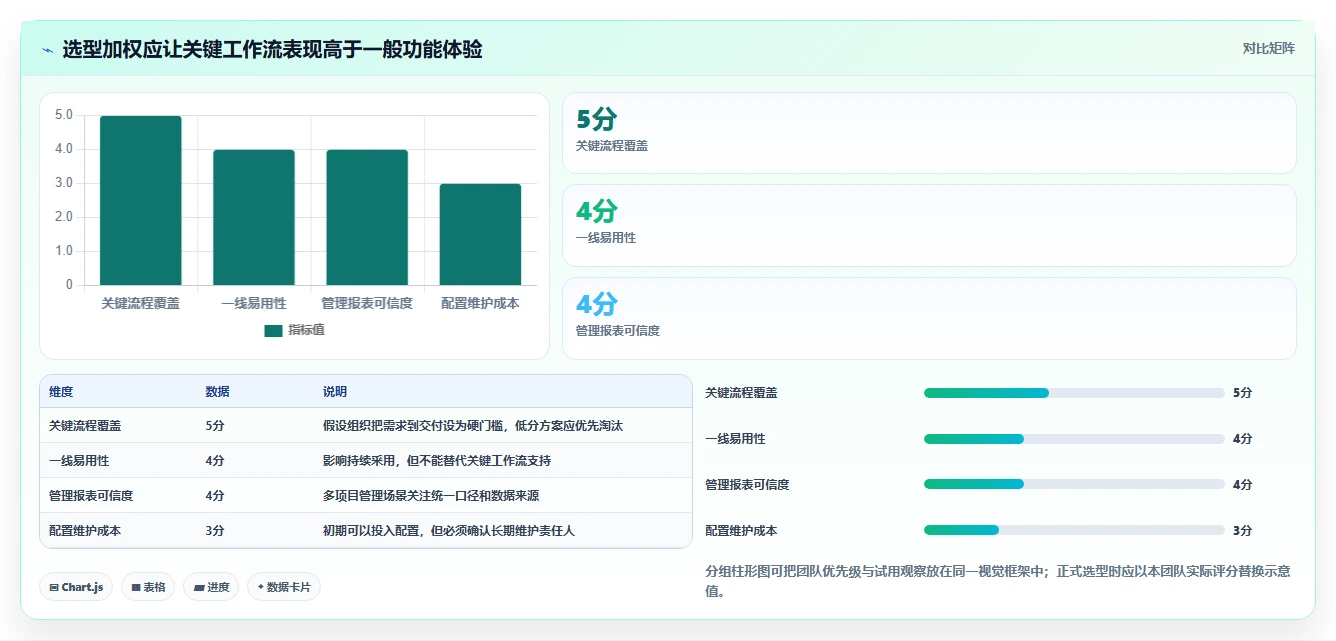Click the 关键流程覆盖 label beside its progress bar
This screenshot has height=641, width=1336.
741,393
